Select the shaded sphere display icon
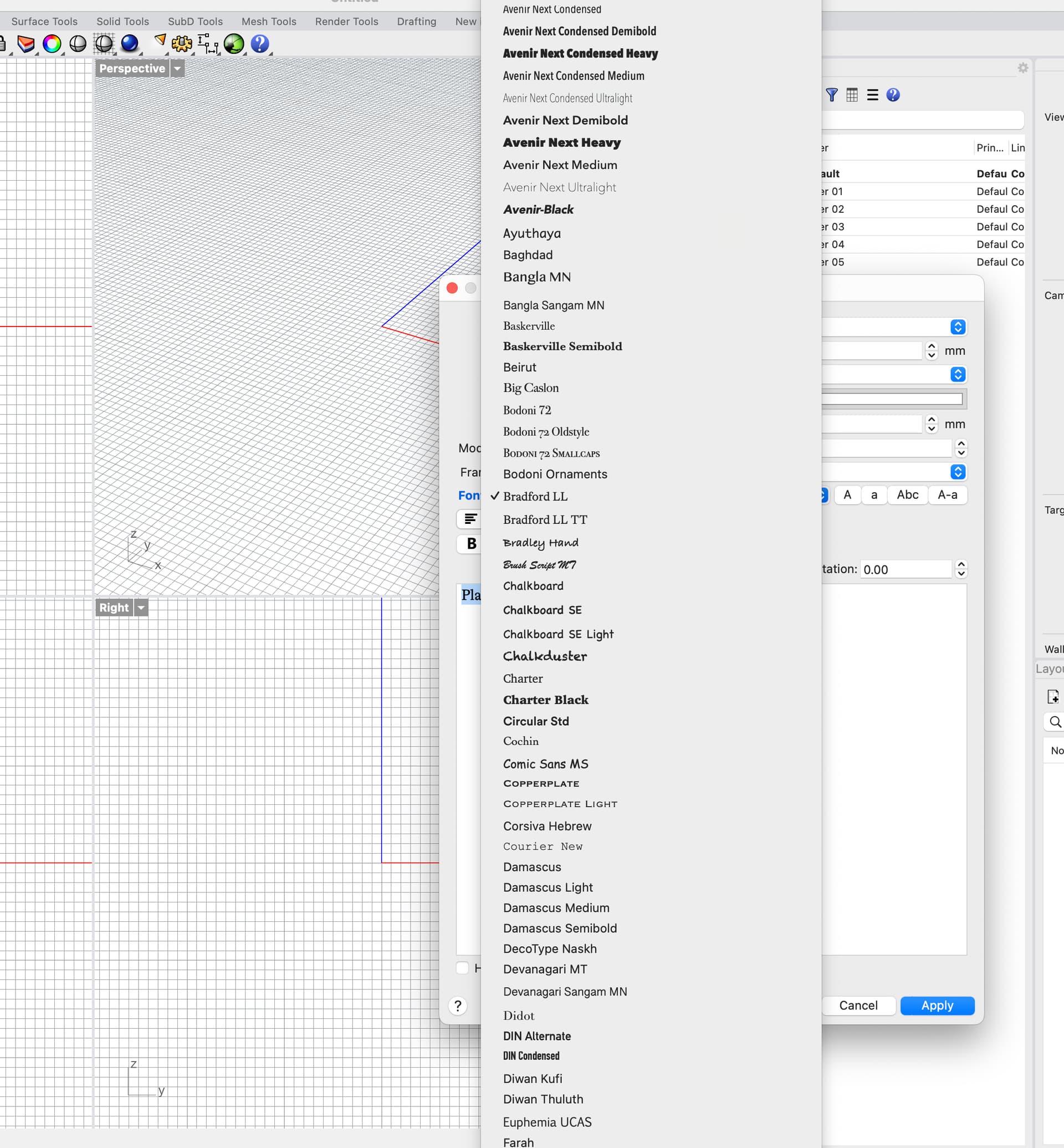The width and height of the screenshot is (1064, 1148). coord(78,44)
